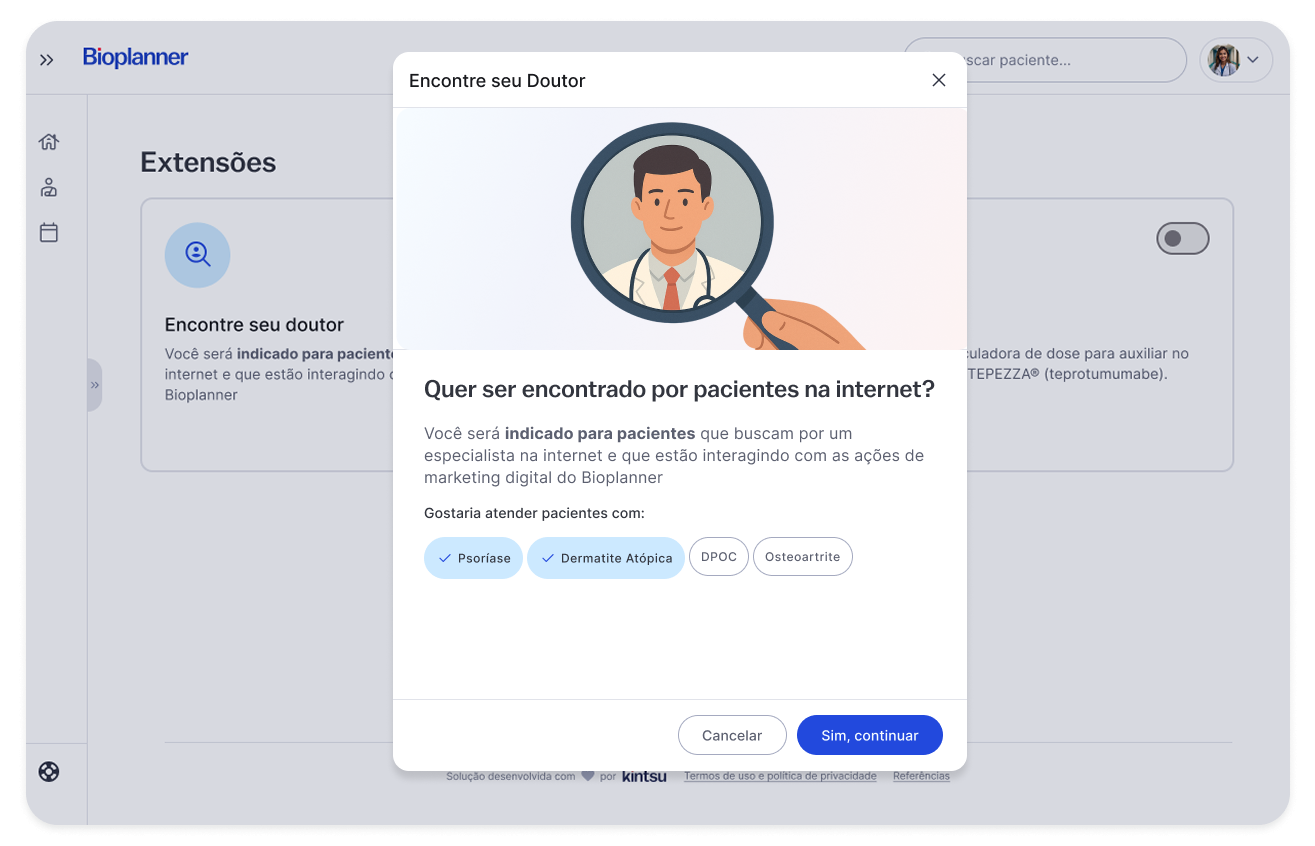
Task: Open Termos de uso e política de privacidade
Action: pyautogui.click(x=780, y=776)
